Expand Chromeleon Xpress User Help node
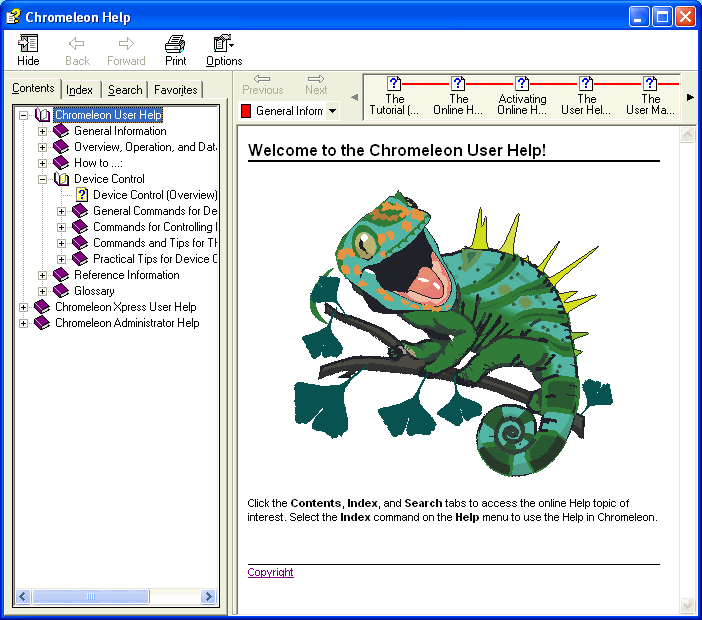 click(23, 308)
